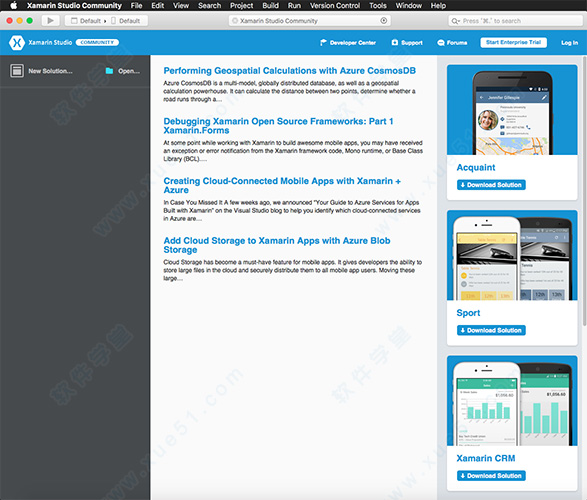The image size is (587, 500).
Task: Click the COMMUNITY badge label
Action: pos(97,42)
